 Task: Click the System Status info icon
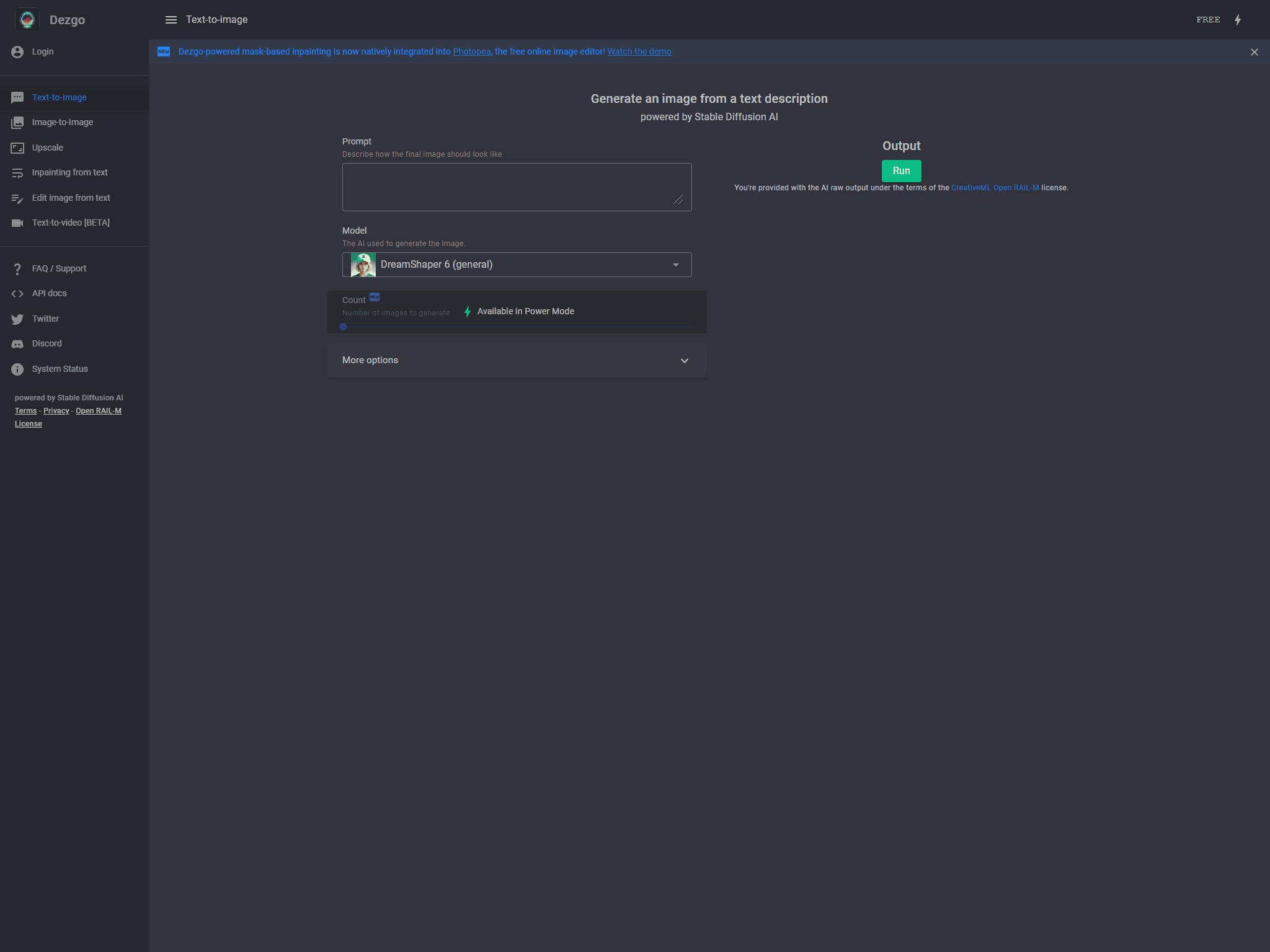pyautogui.click(x=17, y=369)
